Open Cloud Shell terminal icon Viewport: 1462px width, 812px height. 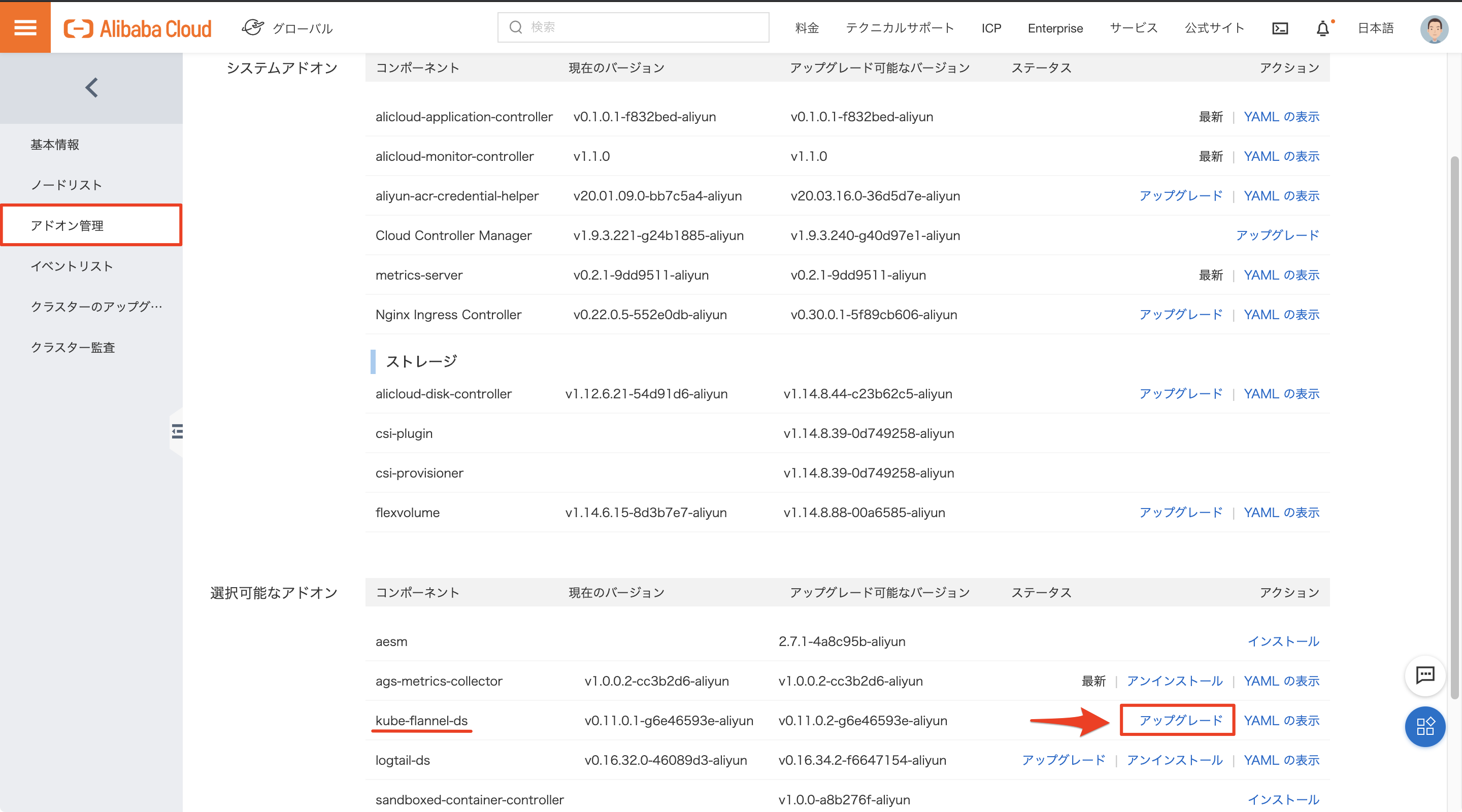pos(1280,28)
